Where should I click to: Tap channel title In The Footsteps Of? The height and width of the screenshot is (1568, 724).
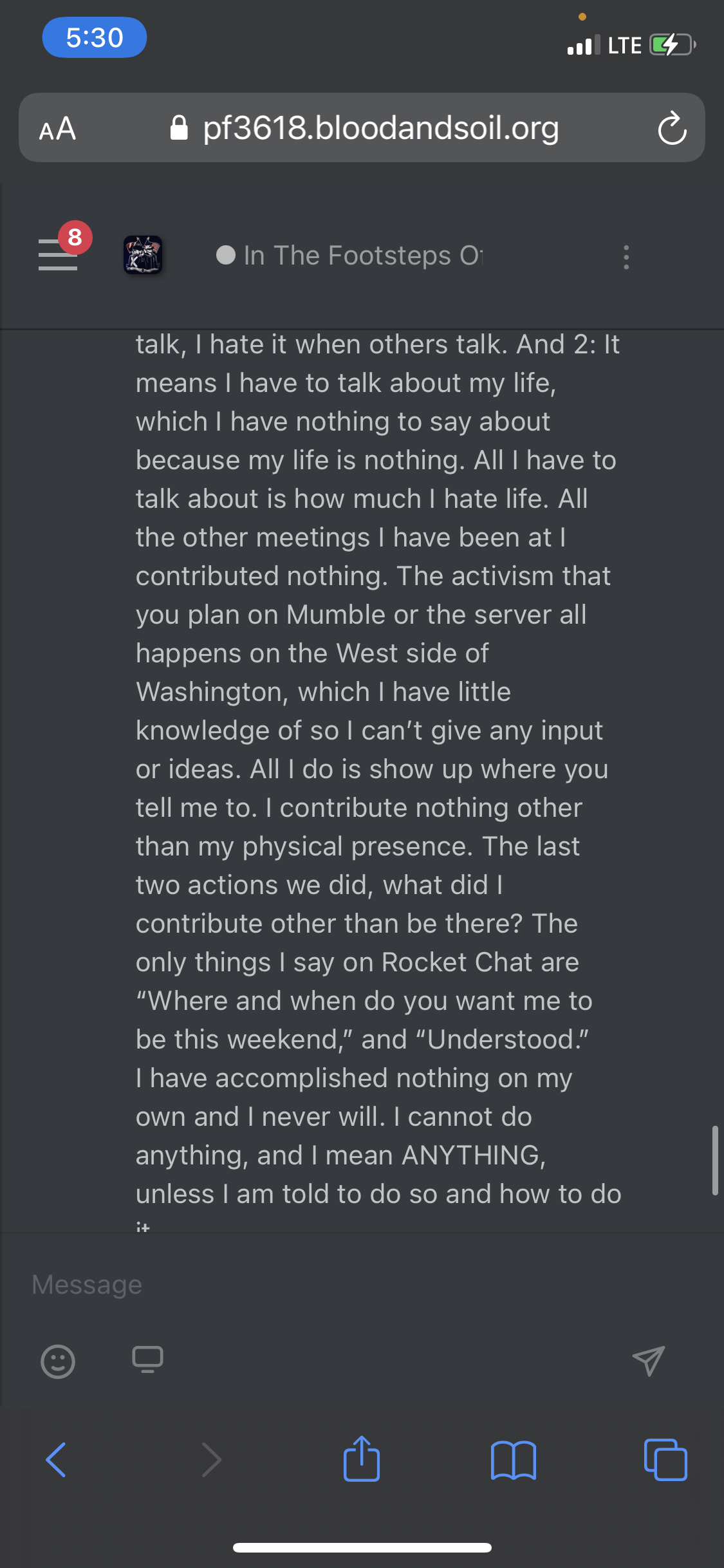(362, 256)
